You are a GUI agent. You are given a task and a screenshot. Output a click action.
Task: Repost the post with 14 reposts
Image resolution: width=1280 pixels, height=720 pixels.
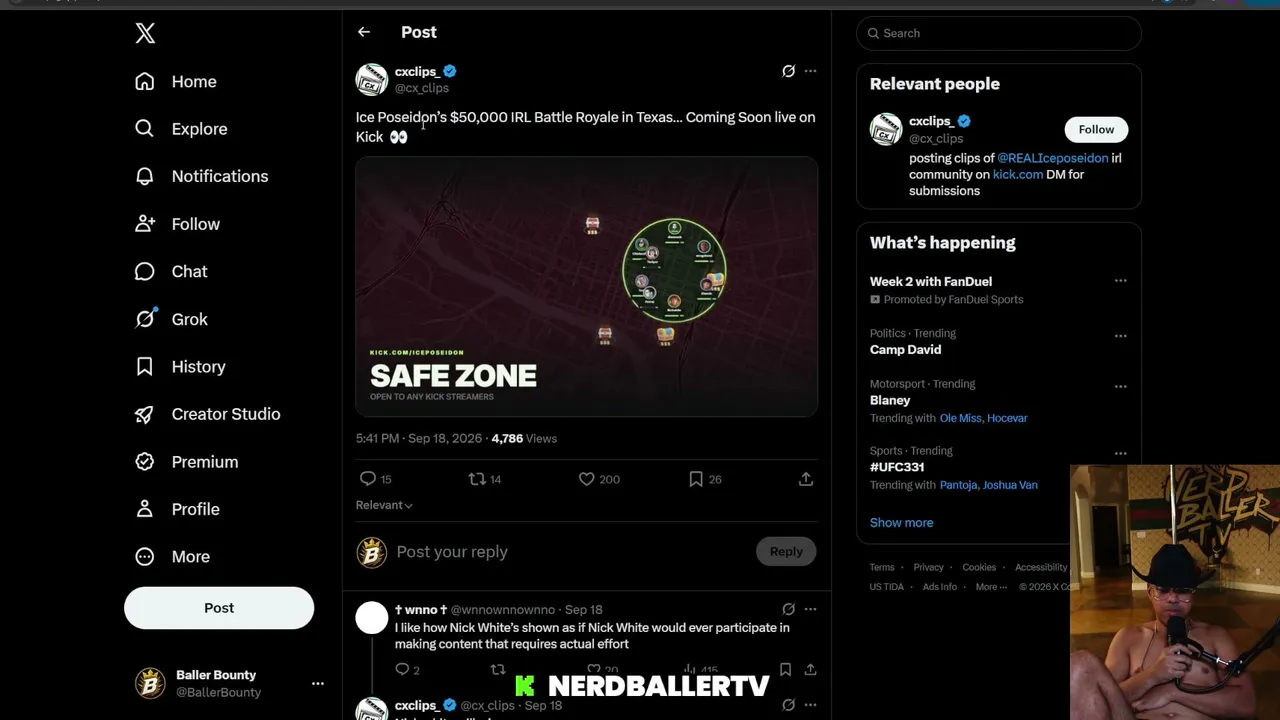477,479
